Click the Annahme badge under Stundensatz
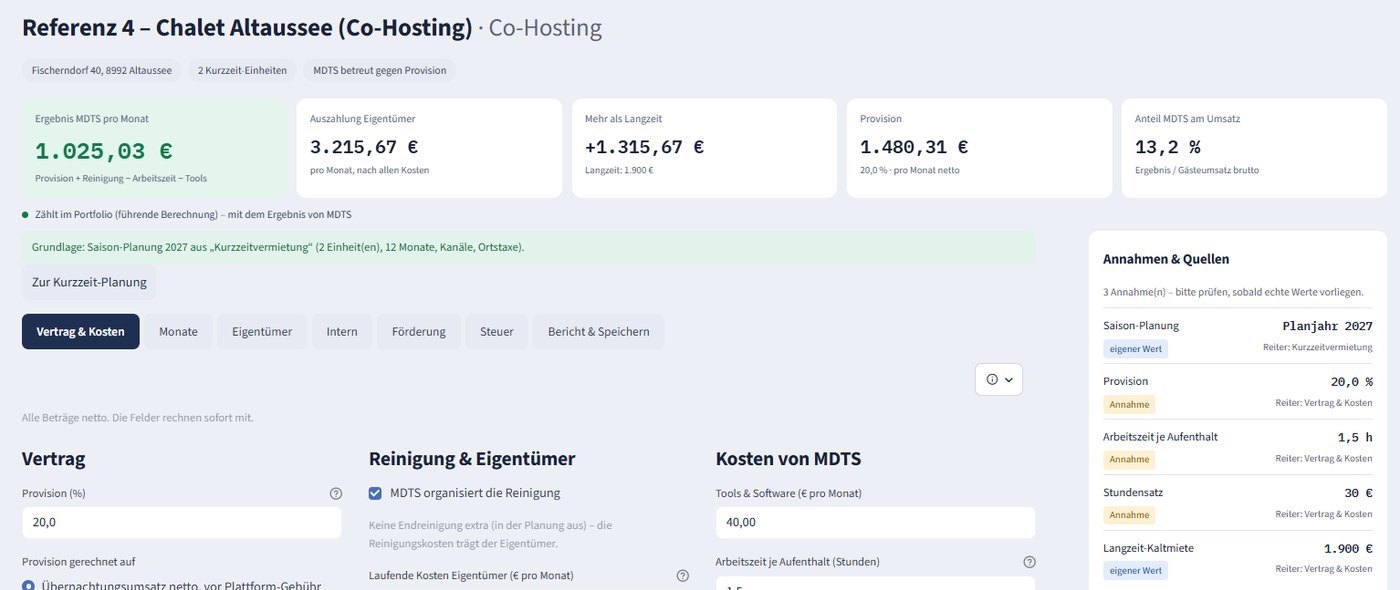Image resolution: width=1400 pixels, height=590 pixels. tap(1129, 515)
